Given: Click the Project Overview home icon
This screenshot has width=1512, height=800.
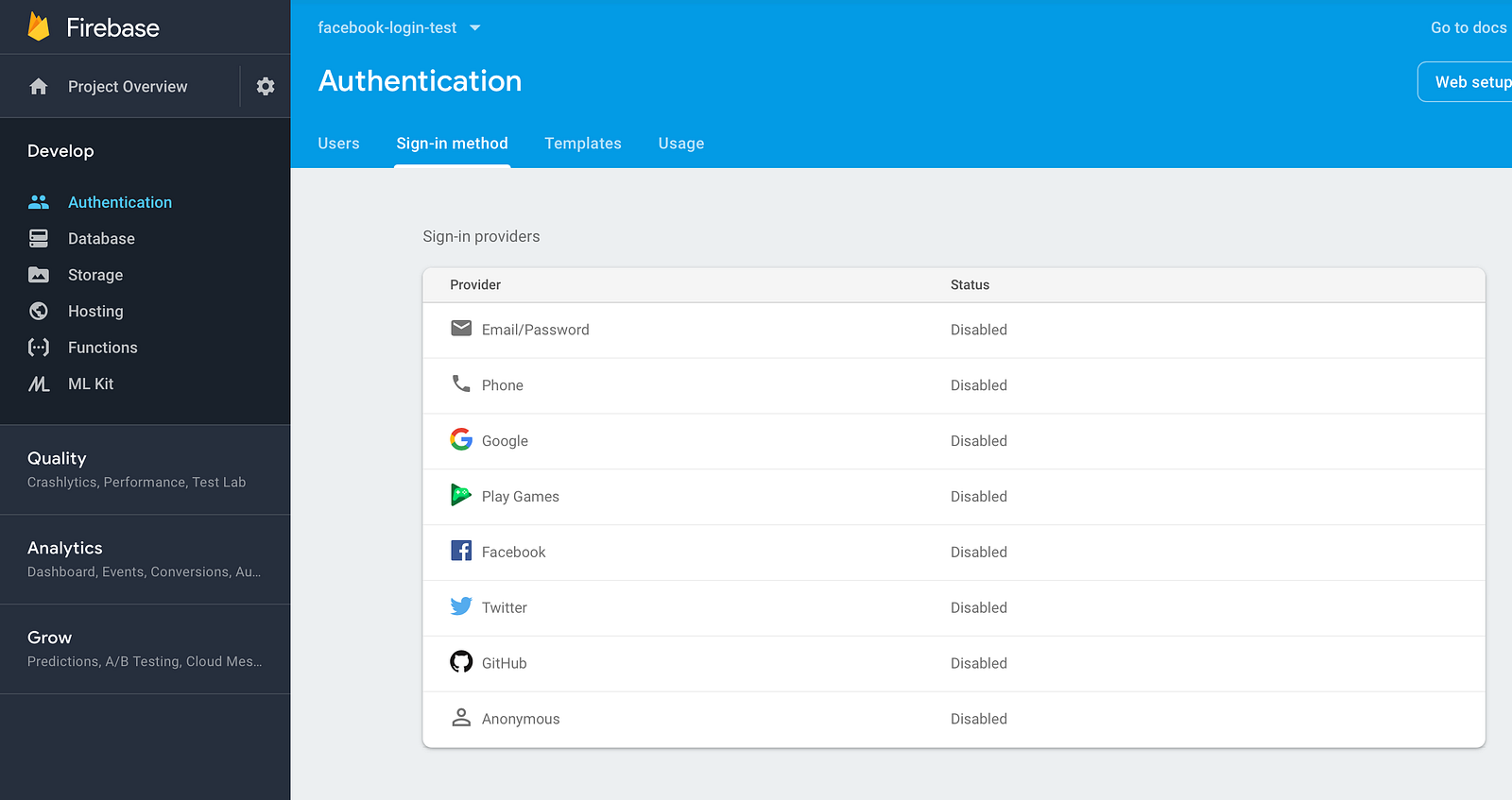Looking at the screenshot, I should tap(39, 87).
